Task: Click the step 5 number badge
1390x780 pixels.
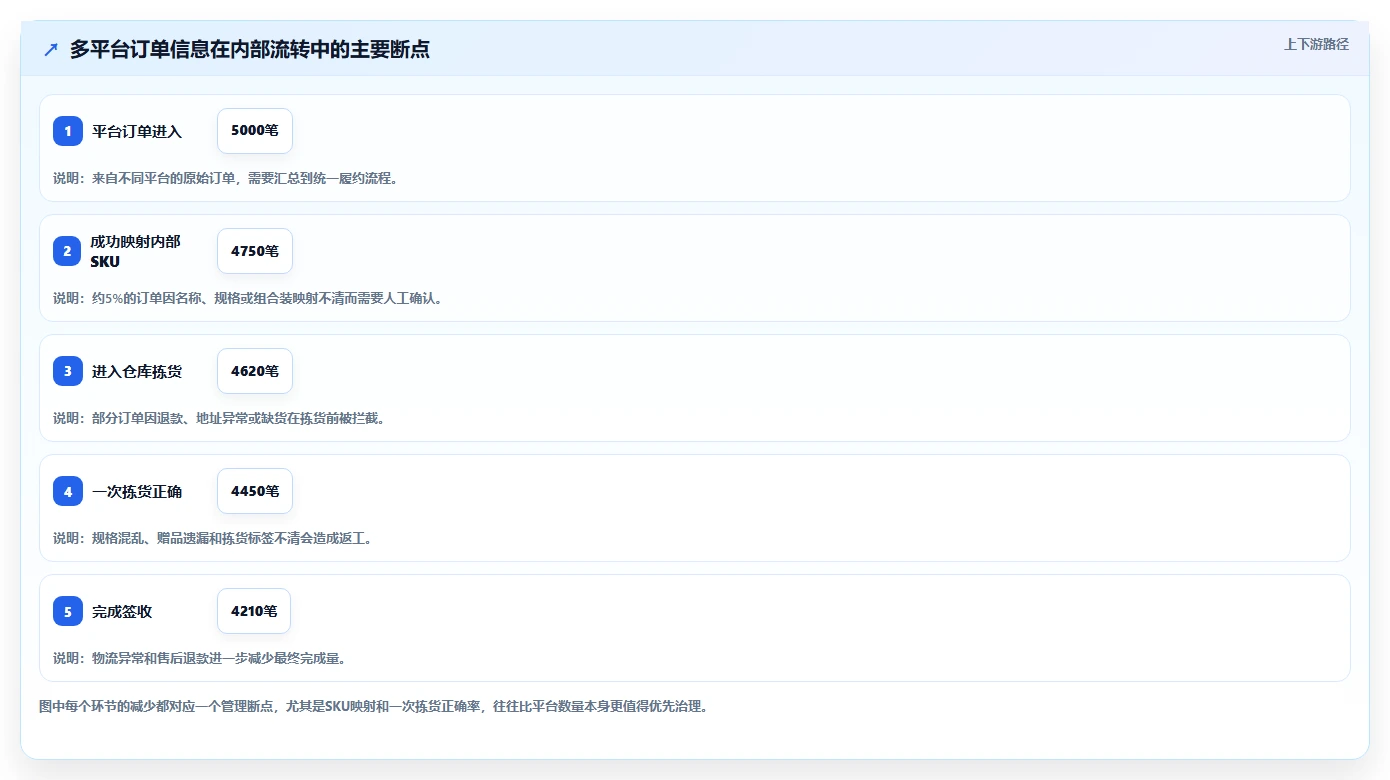Action: click(x=68, y=611)
